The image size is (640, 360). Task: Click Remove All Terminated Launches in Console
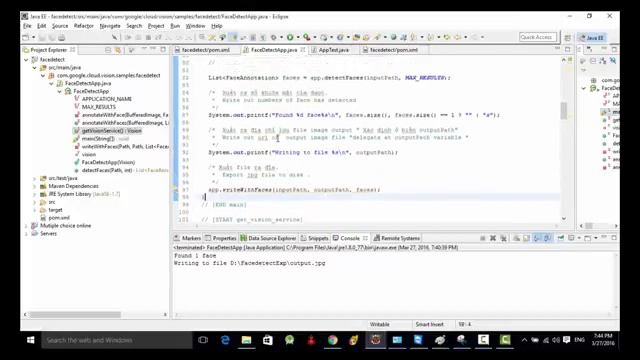pyautogui.click(x=503, y=238)
